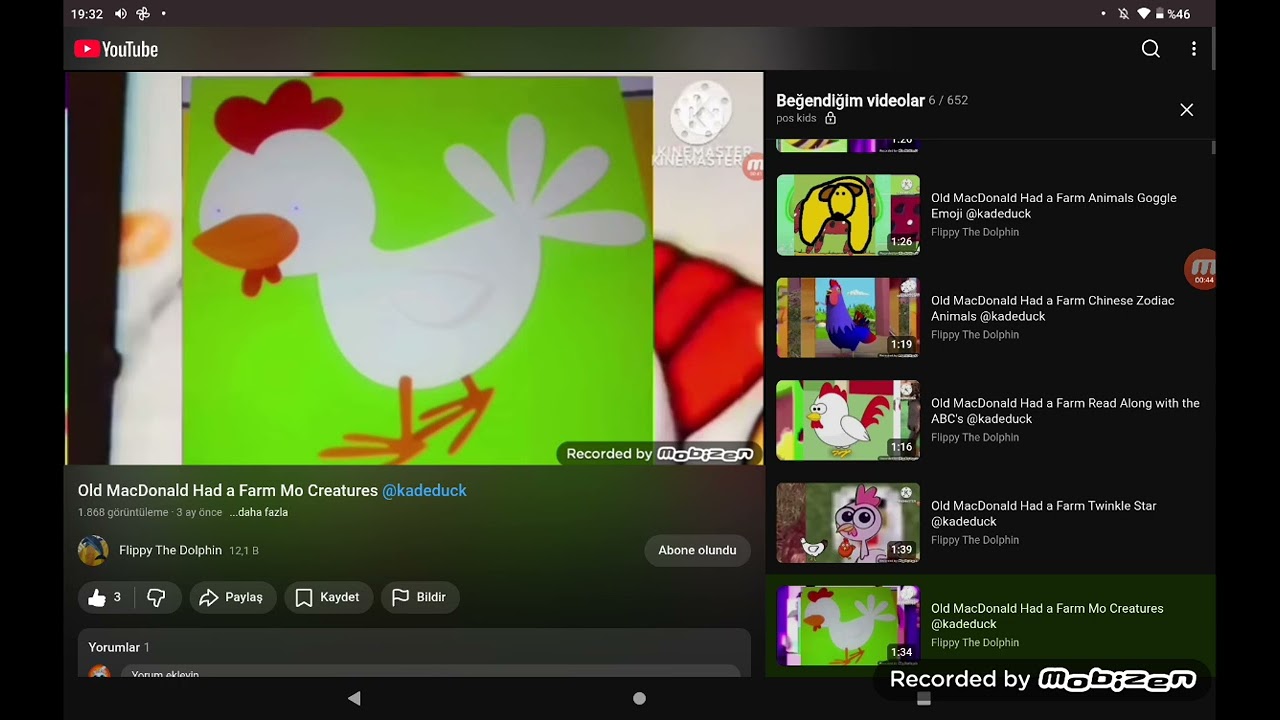Tap the battery %46 indicator
Screen dimensions: 1280x720
tap(1173, 14)
